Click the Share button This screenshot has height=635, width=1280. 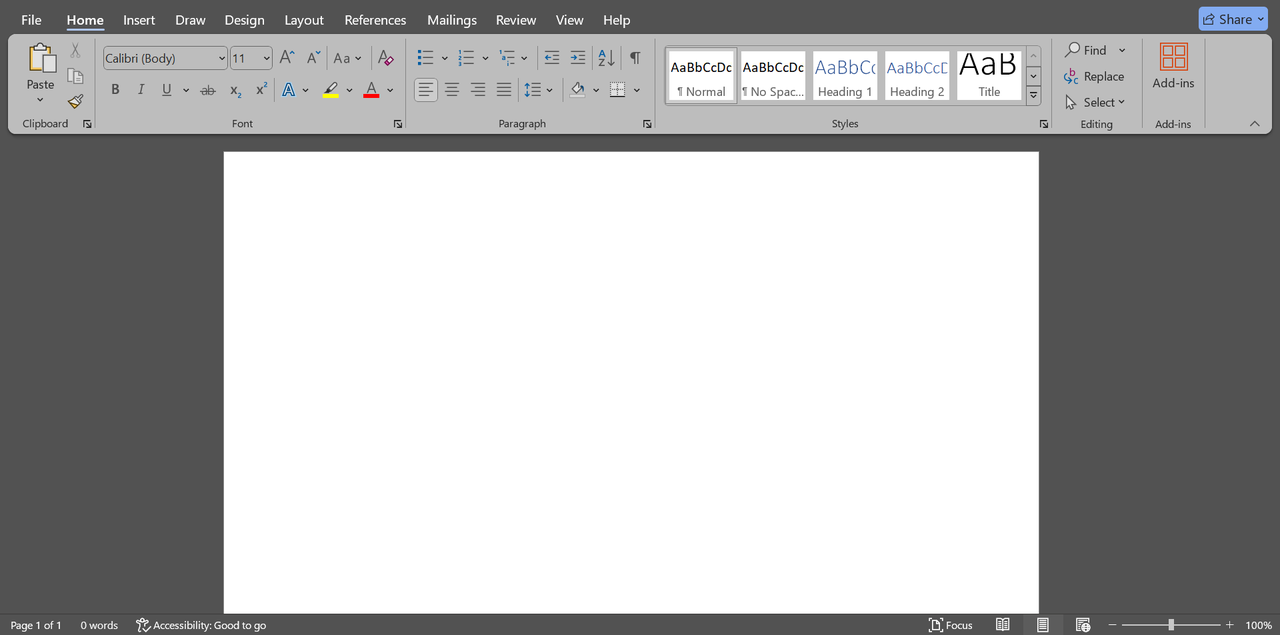tap(1233, 19)
